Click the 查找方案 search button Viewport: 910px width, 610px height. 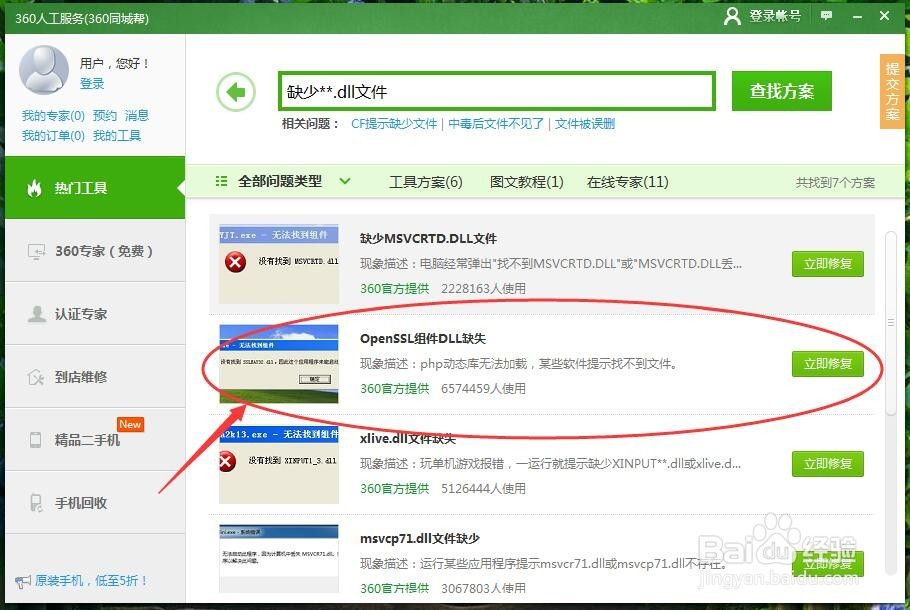pos(781,91)
